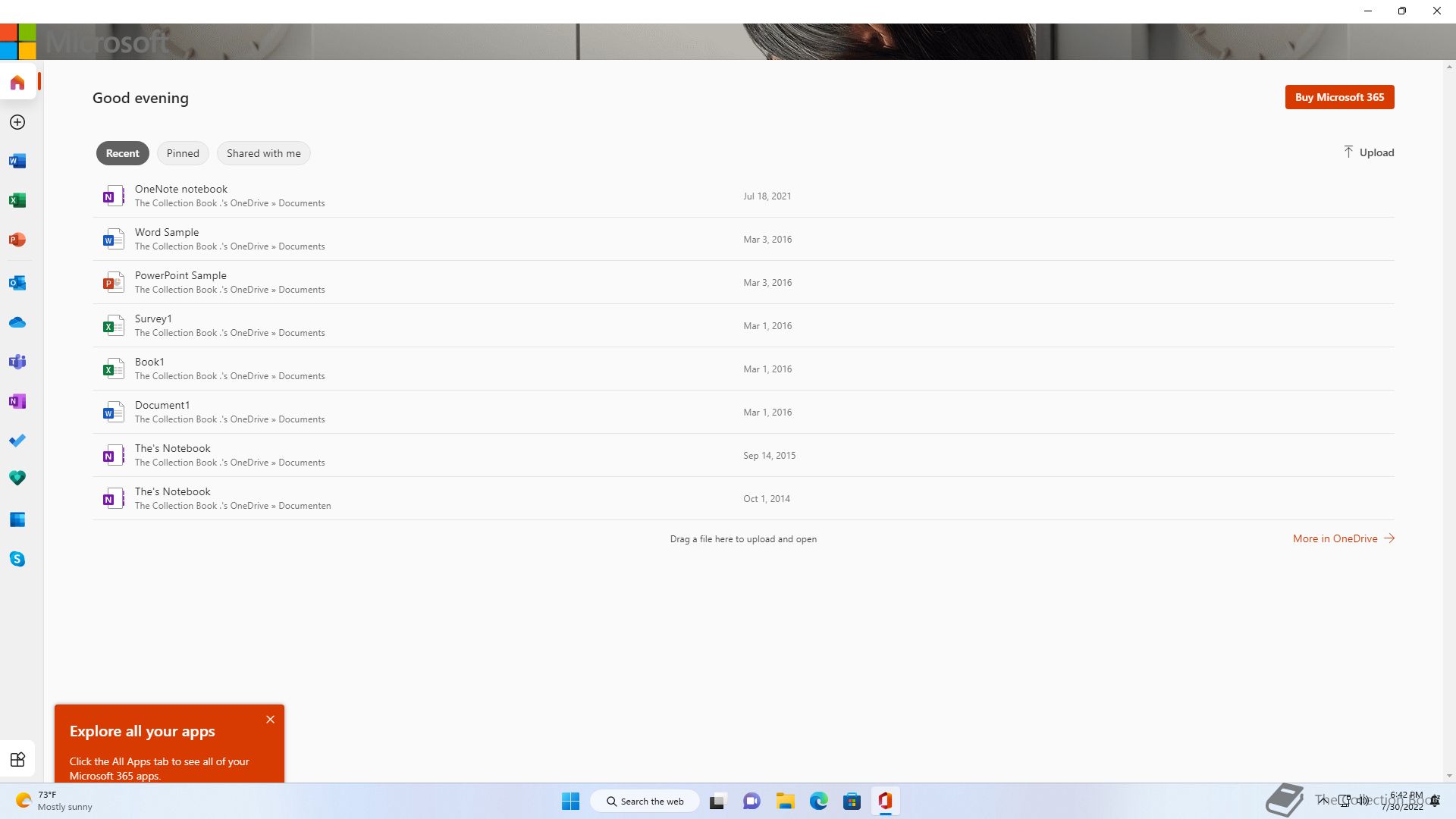Click the Microsoft logo
The image size is (1456, 819).
point(18,41)
